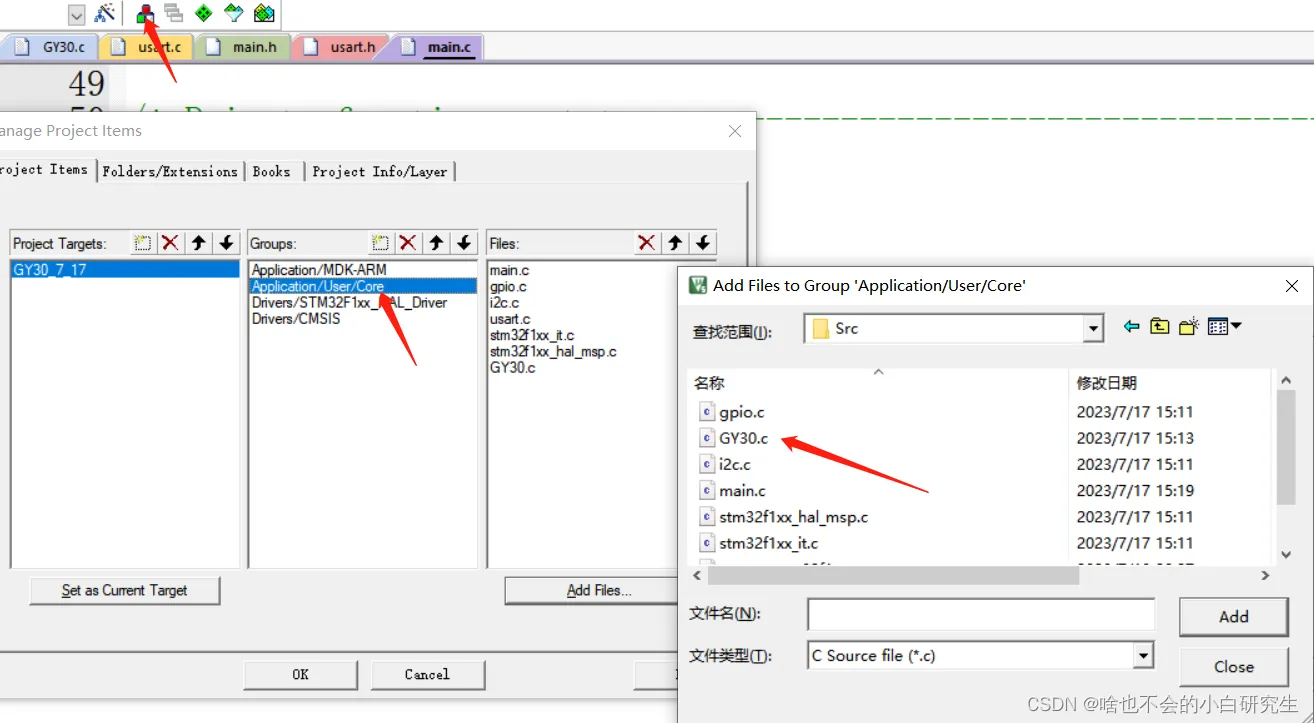Move Project Target up arrow

point(199,243)
